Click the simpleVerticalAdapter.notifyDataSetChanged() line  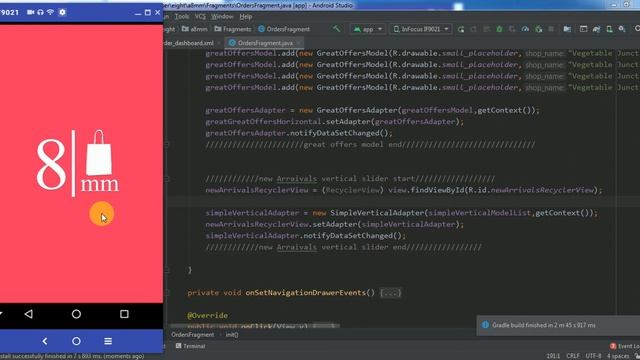coord(305,236)
